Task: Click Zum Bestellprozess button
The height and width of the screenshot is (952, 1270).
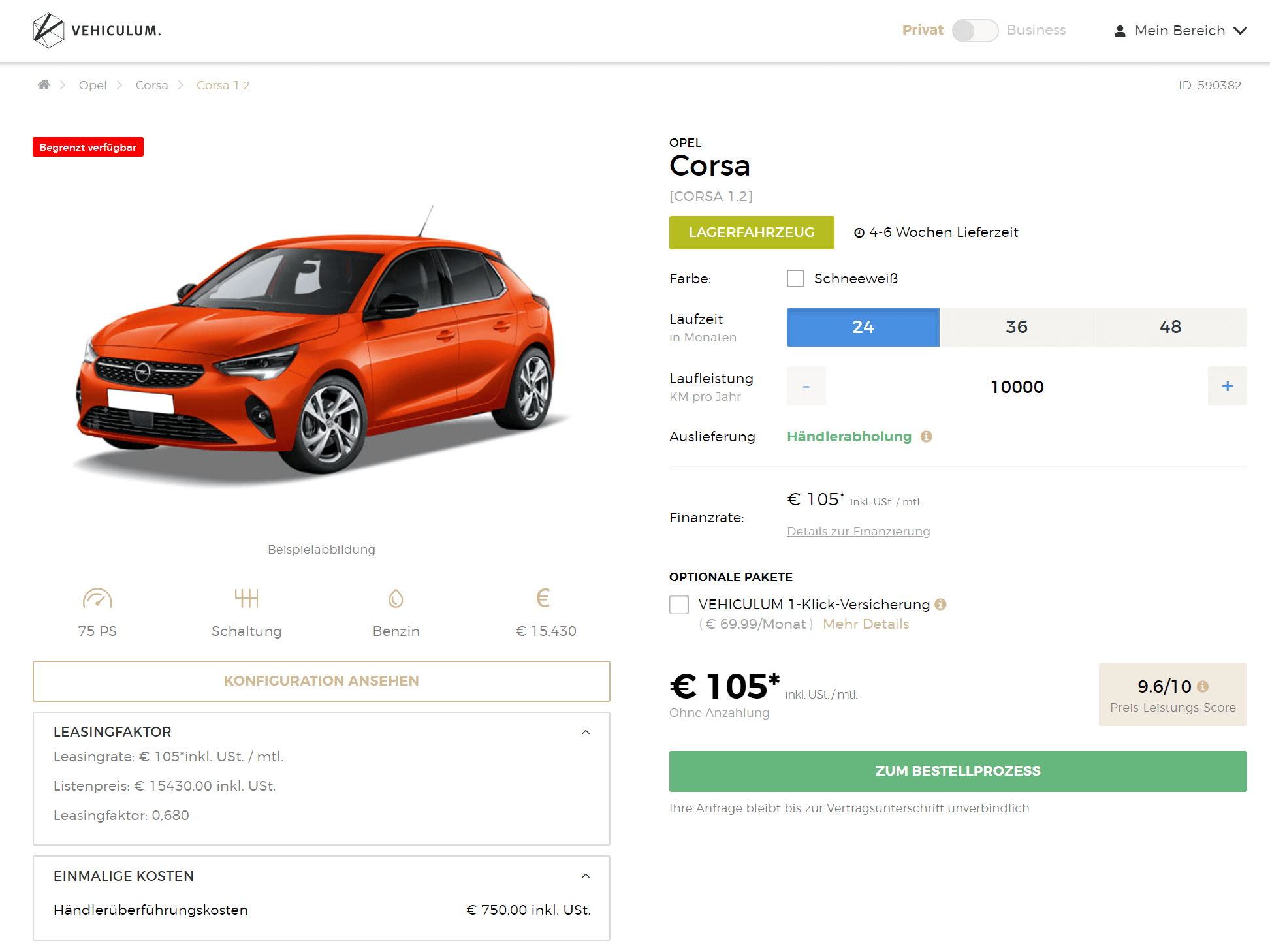Action: click(958, 771)
